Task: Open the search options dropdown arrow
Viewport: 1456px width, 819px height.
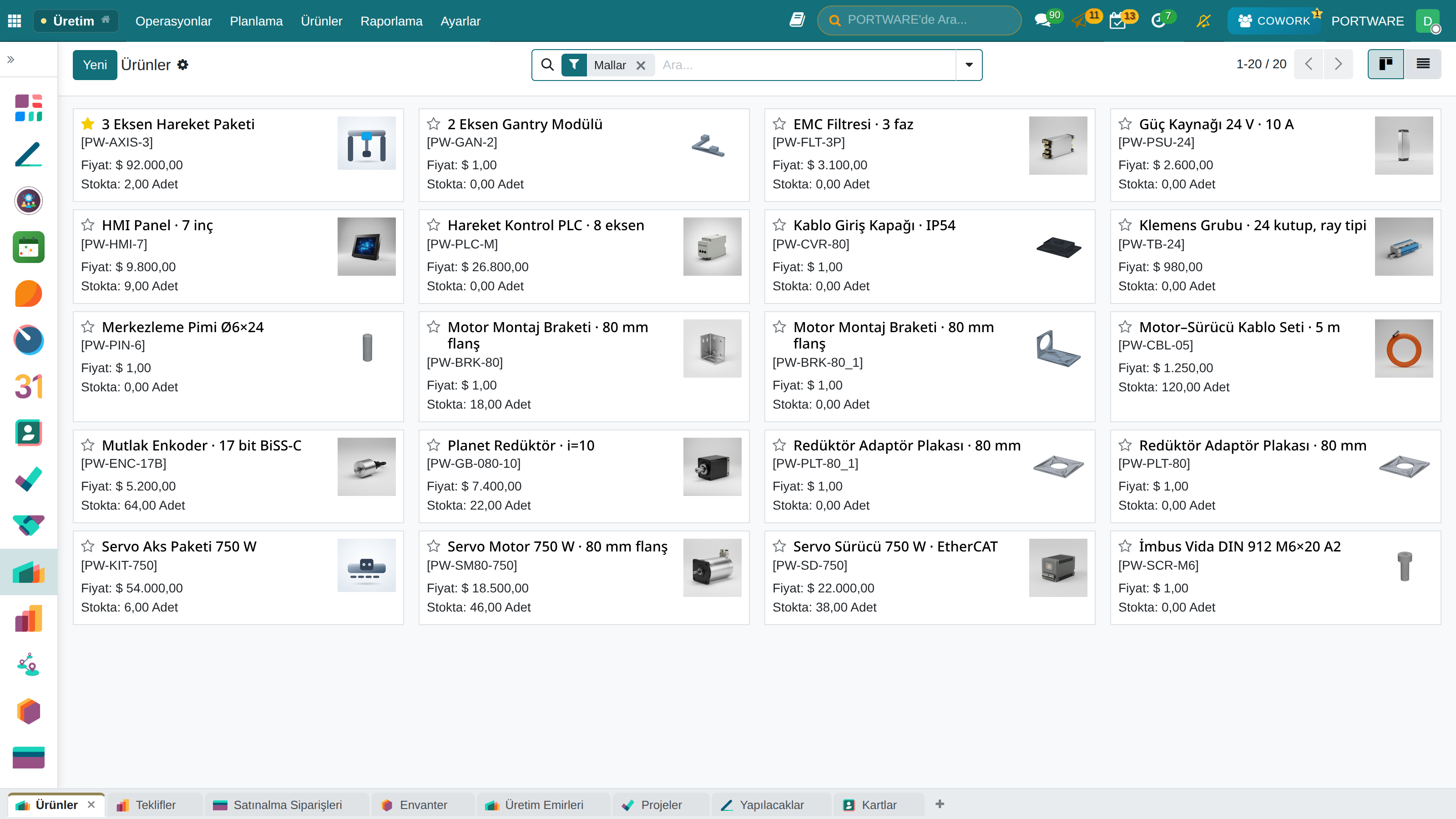Action: point(969,65)
